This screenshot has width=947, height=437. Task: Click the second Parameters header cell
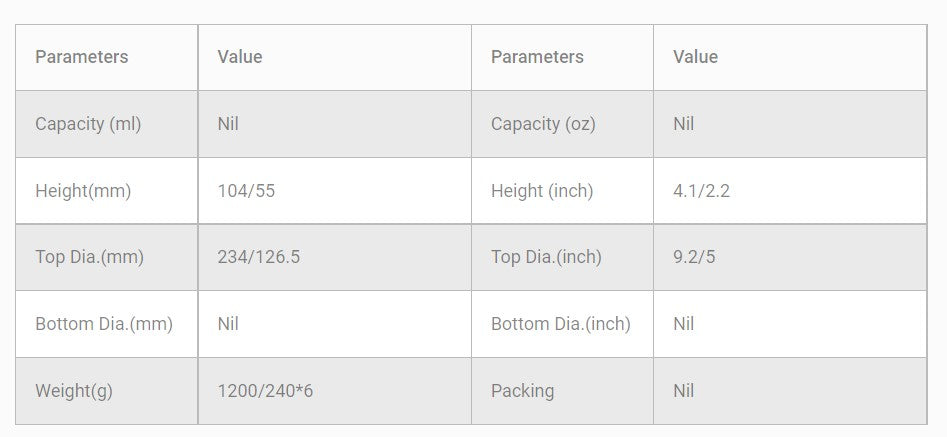click(x=537, y=57)
